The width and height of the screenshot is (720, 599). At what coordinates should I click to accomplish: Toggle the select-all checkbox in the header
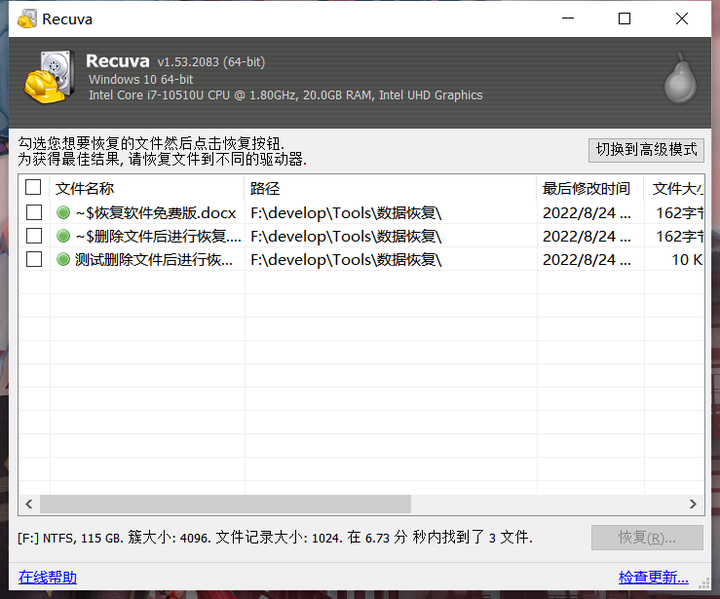pos(34,187)
